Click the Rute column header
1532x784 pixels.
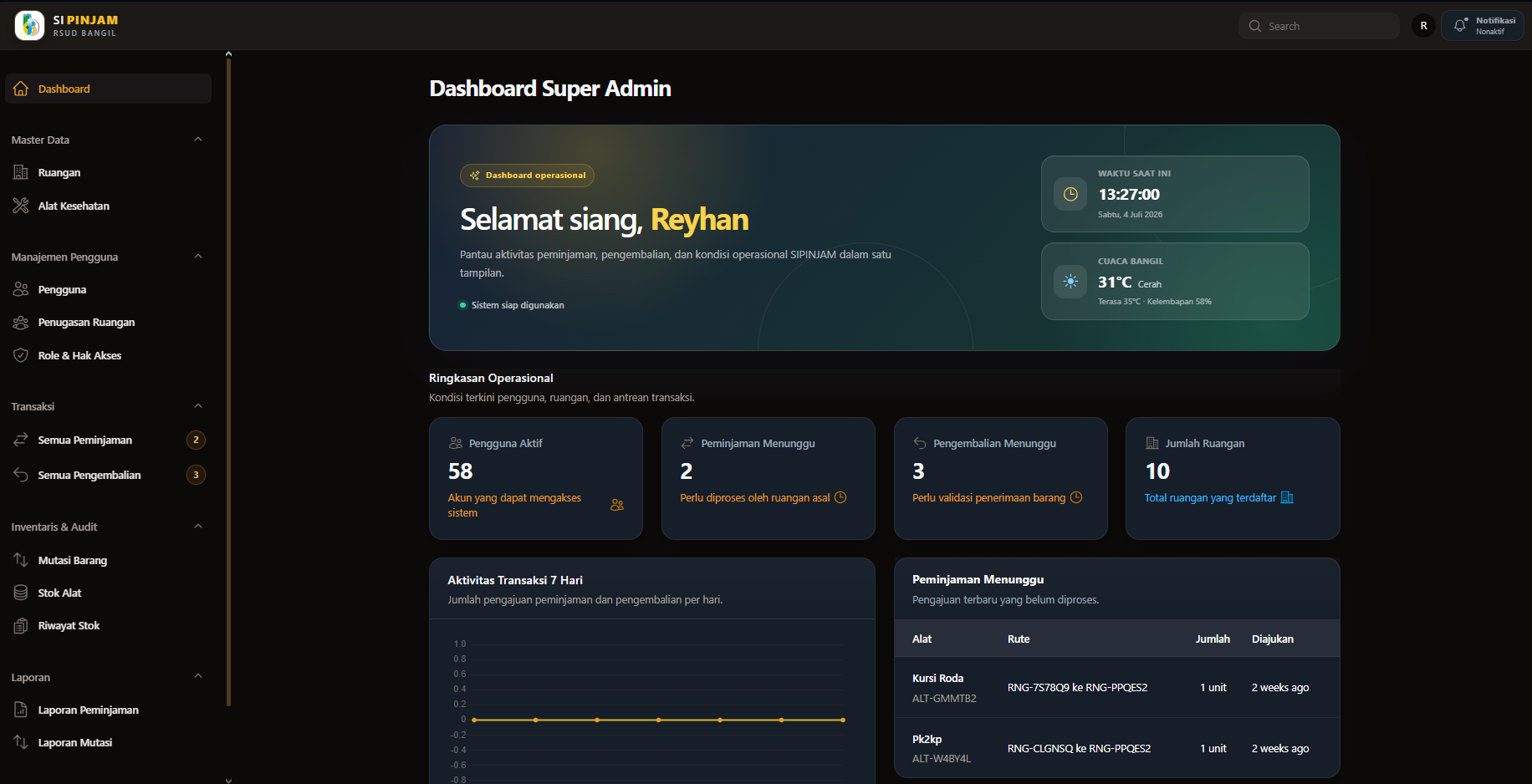1019,639
